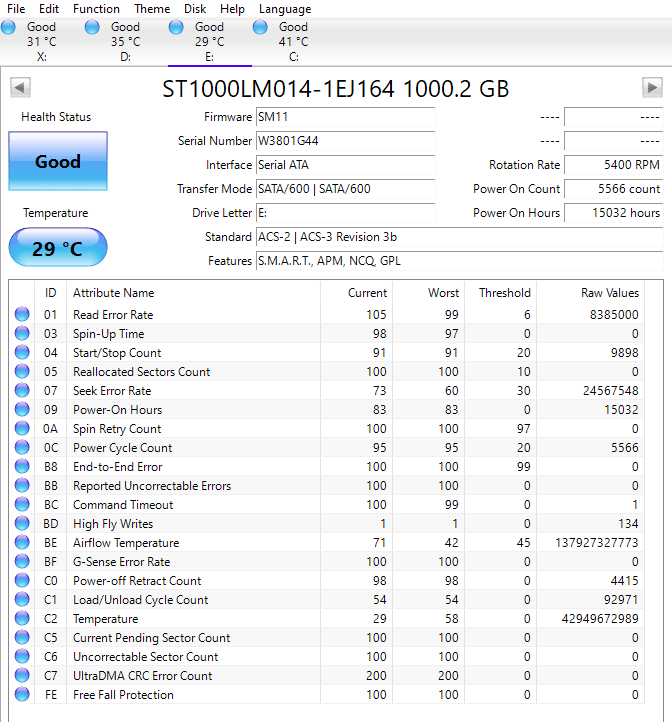This screenshot has width=672, height=722.
Task: Click status icon for Start/Stop Count
Action: (22, 352)
